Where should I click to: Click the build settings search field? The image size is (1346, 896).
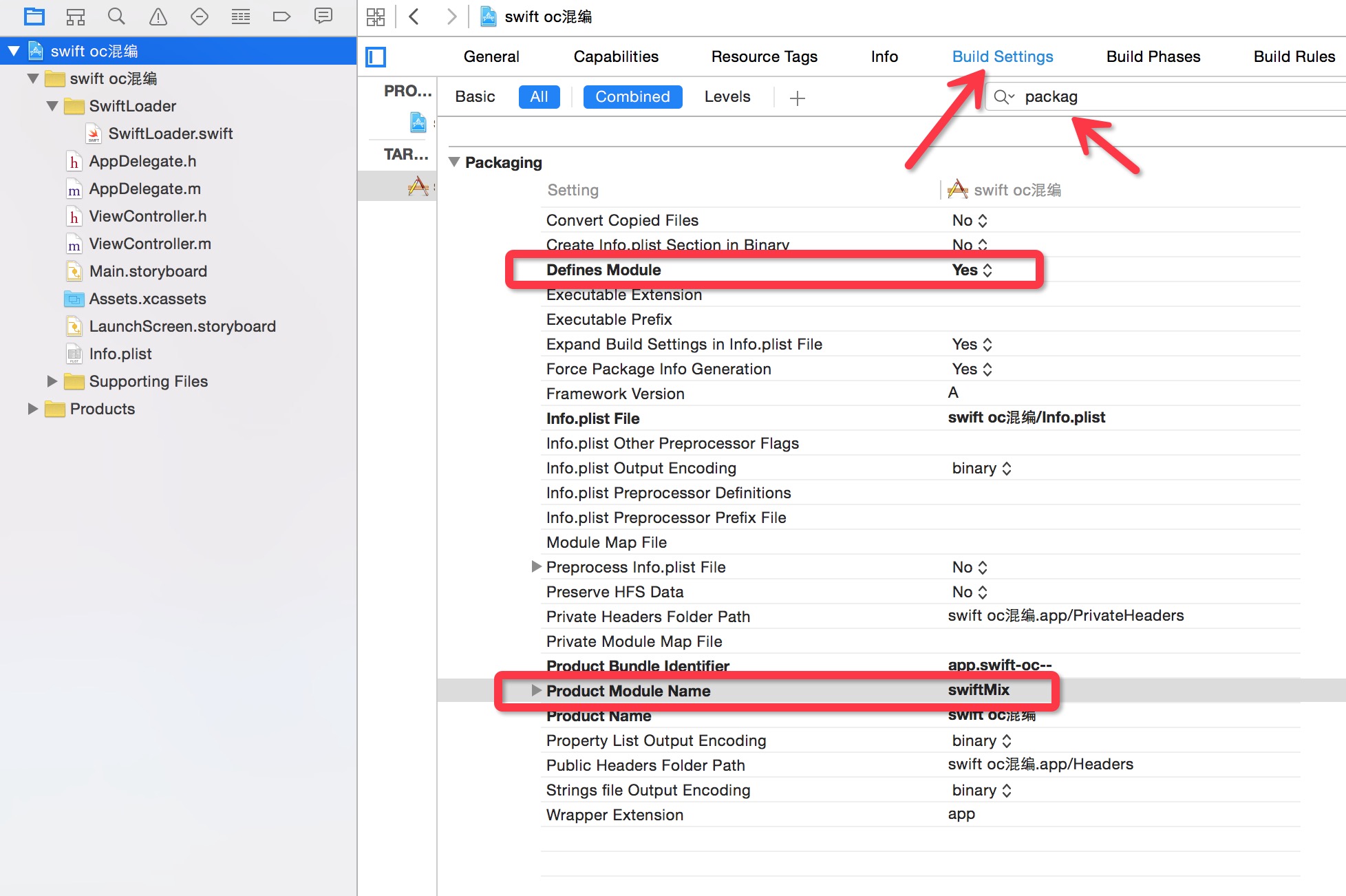click(1166, 97)
